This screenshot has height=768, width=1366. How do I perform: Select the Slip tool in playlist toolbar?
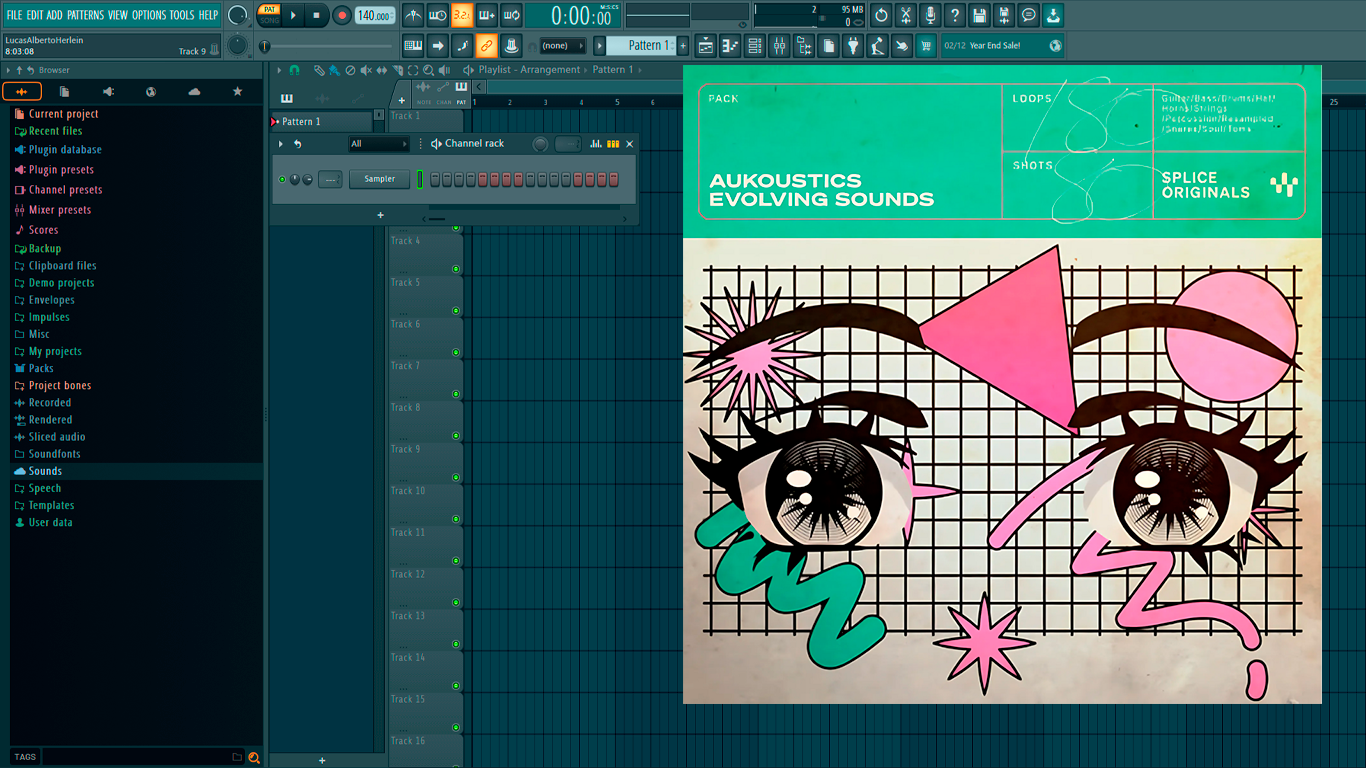pyautogui.click(x=382, y=70)
